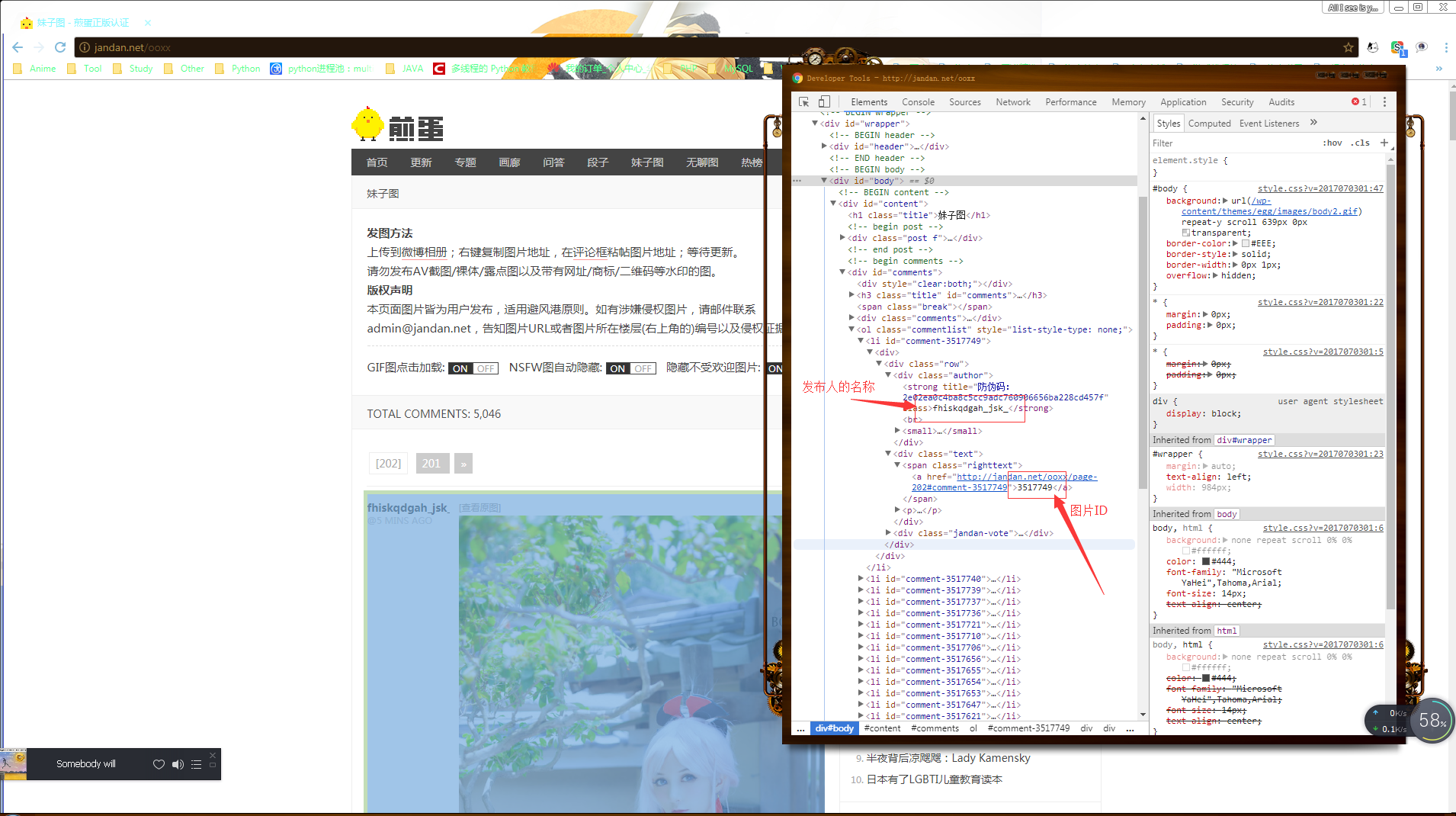Screen dimensions: 1456x816
Task: Open the 段子 navigation menu item
Action: click(598, 162)
